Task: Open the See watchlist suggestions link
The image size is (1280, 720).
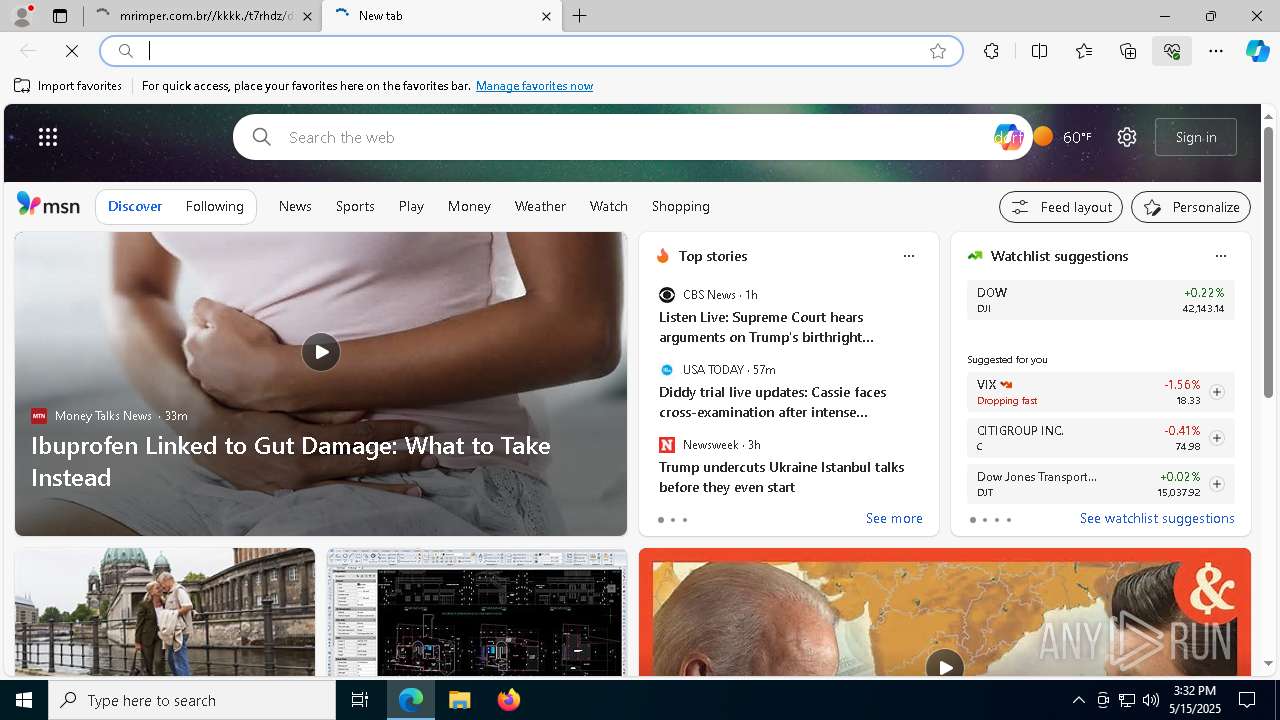Action: [x=1157, y=518]
